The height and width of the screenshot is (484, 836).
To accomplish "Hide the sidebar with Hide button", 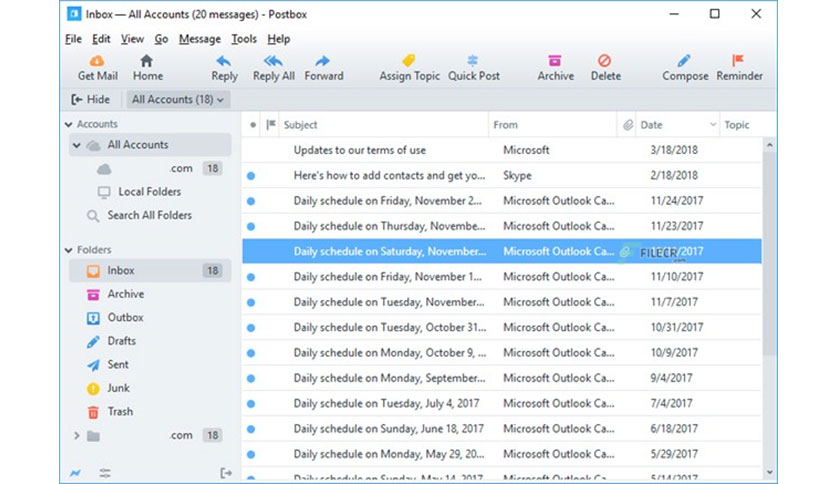I will [x=91, y=100].
